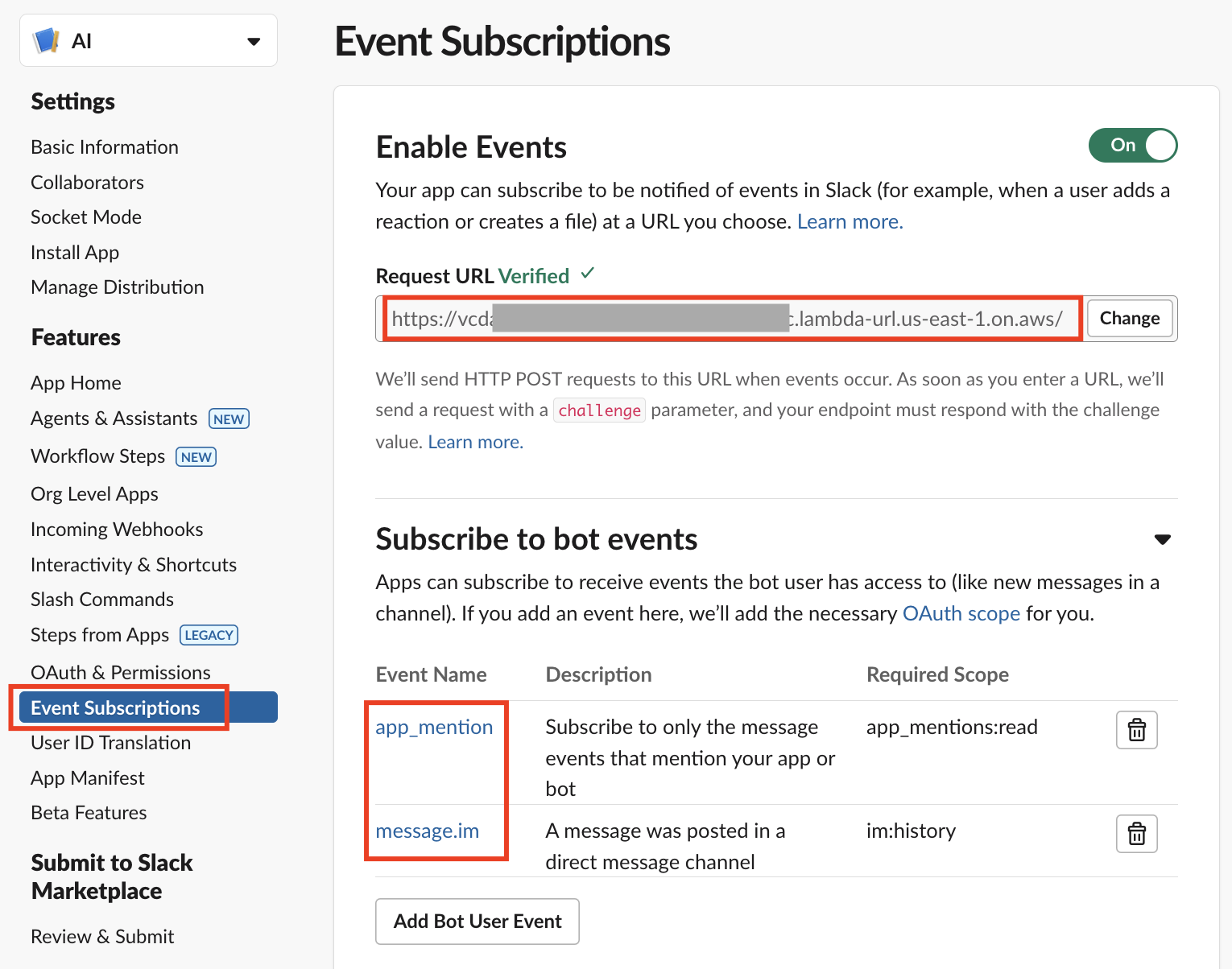
Task: Open the Socket Mode page
Action: pos(85,216)
